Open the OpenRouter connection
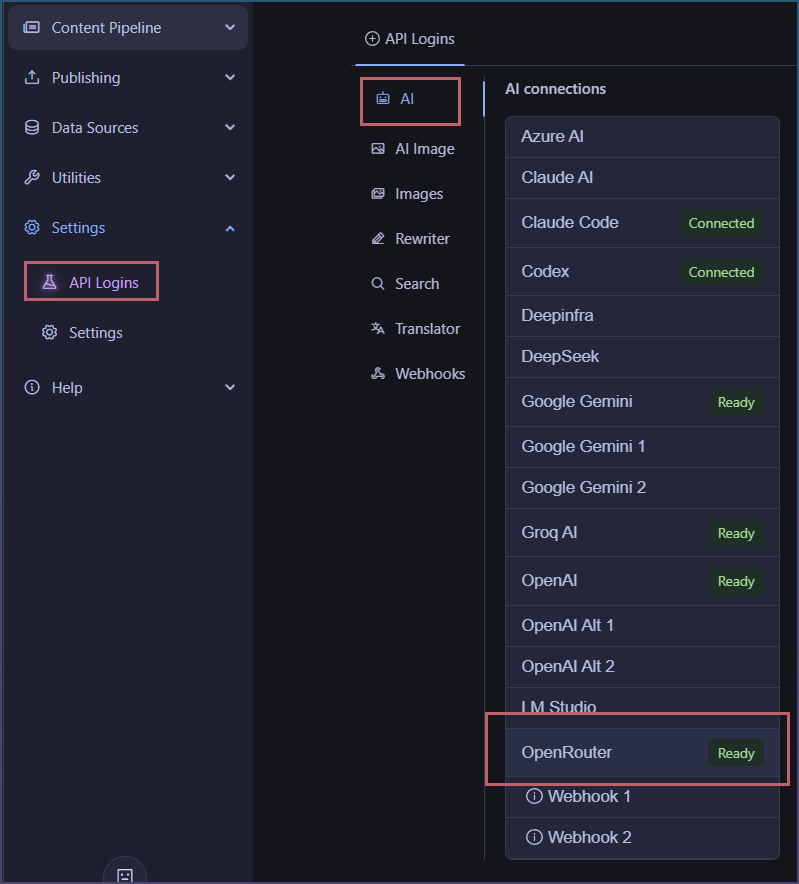 pos(642,753)
